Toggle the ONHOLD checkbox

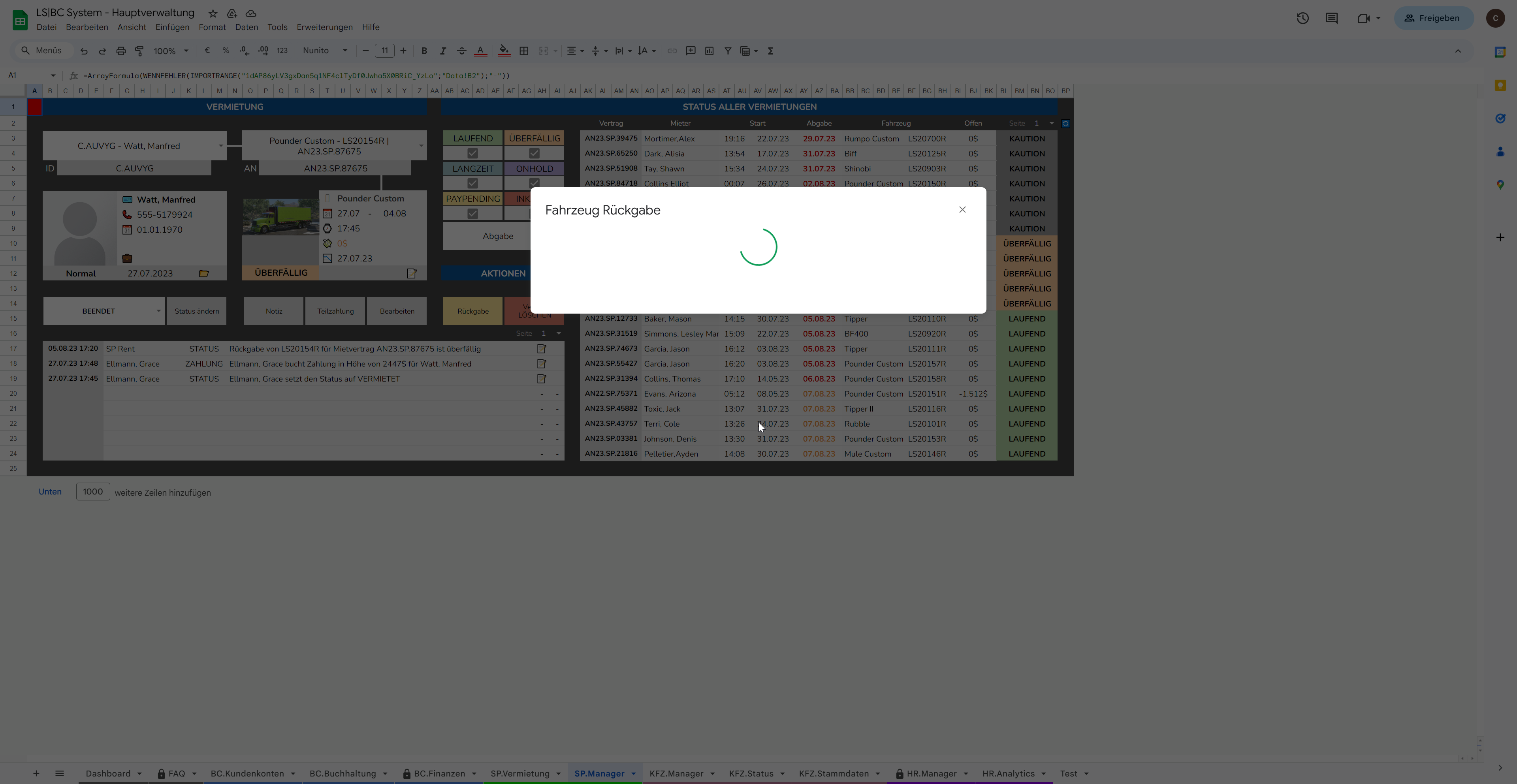[x=534, y=184]
